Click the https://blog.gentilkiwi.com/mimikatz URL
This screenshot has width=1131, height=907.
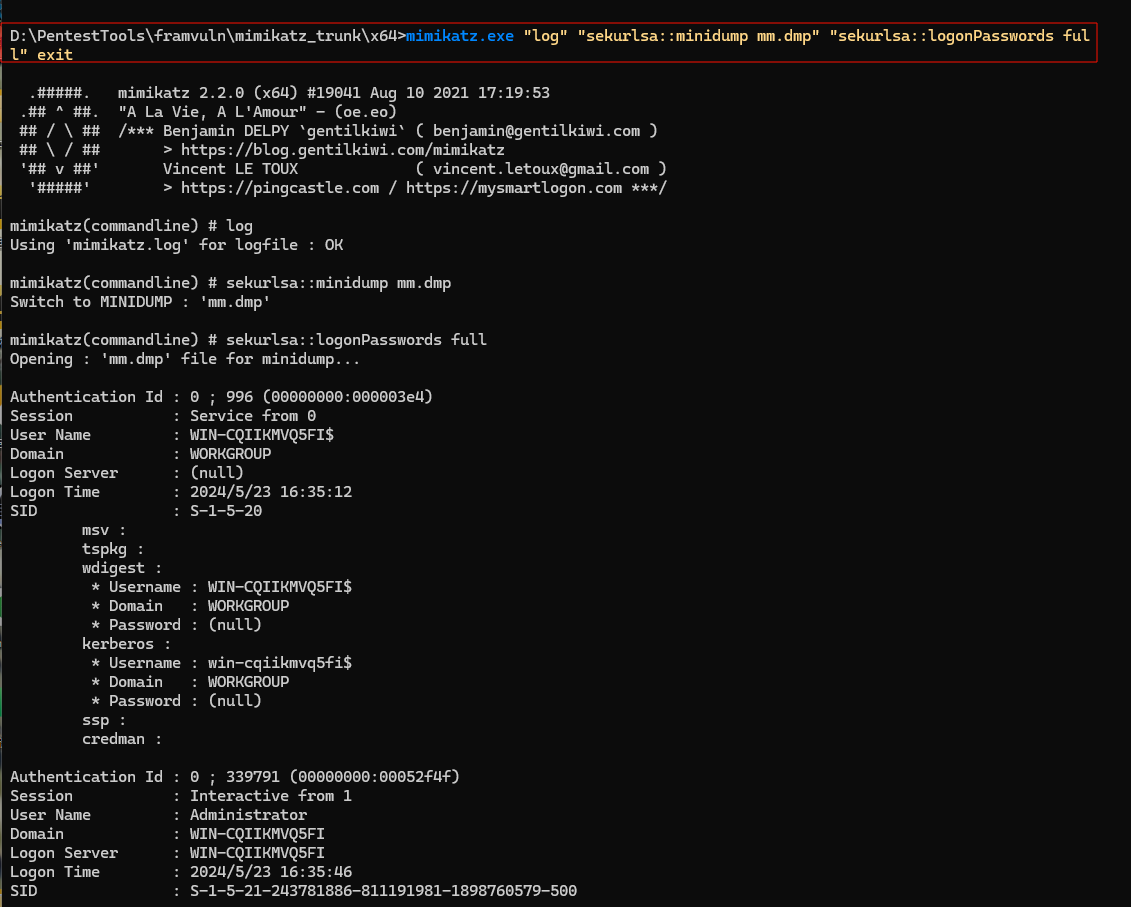pyautogui.click(x=343, y=150)
